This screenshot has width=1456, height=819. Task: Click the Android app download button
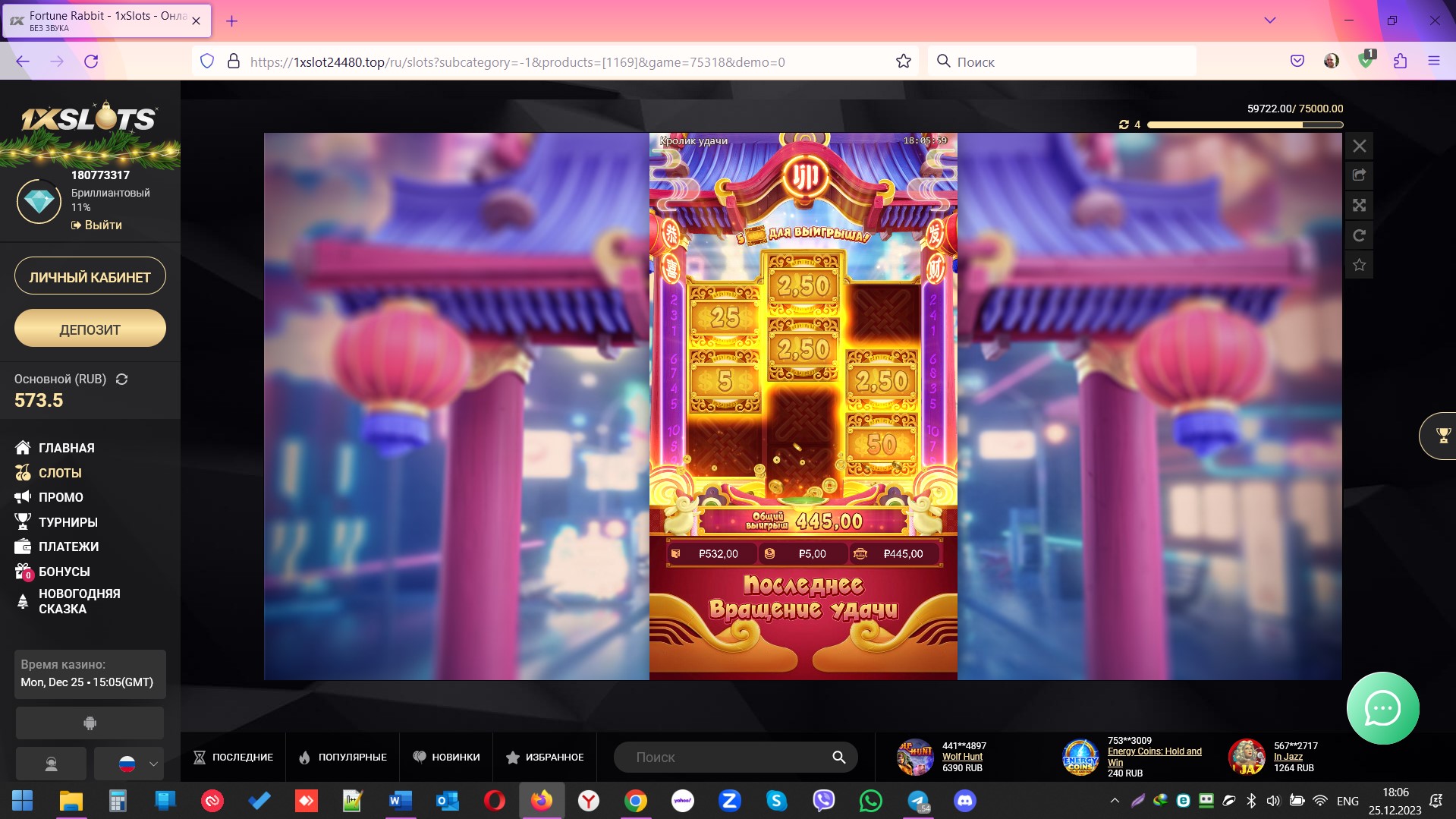point(90,723)
